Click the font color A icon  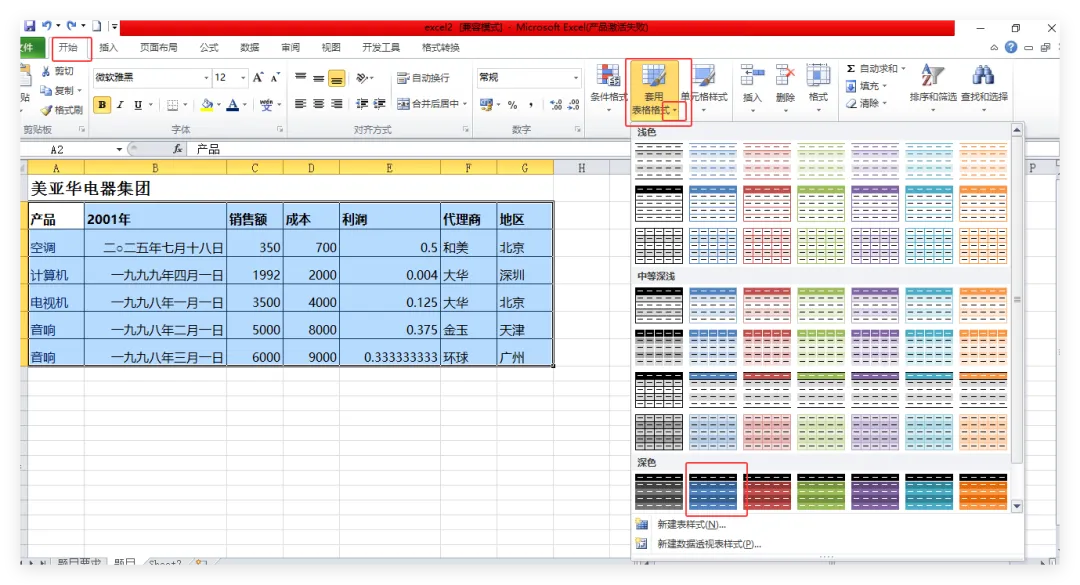coord(233,105)
